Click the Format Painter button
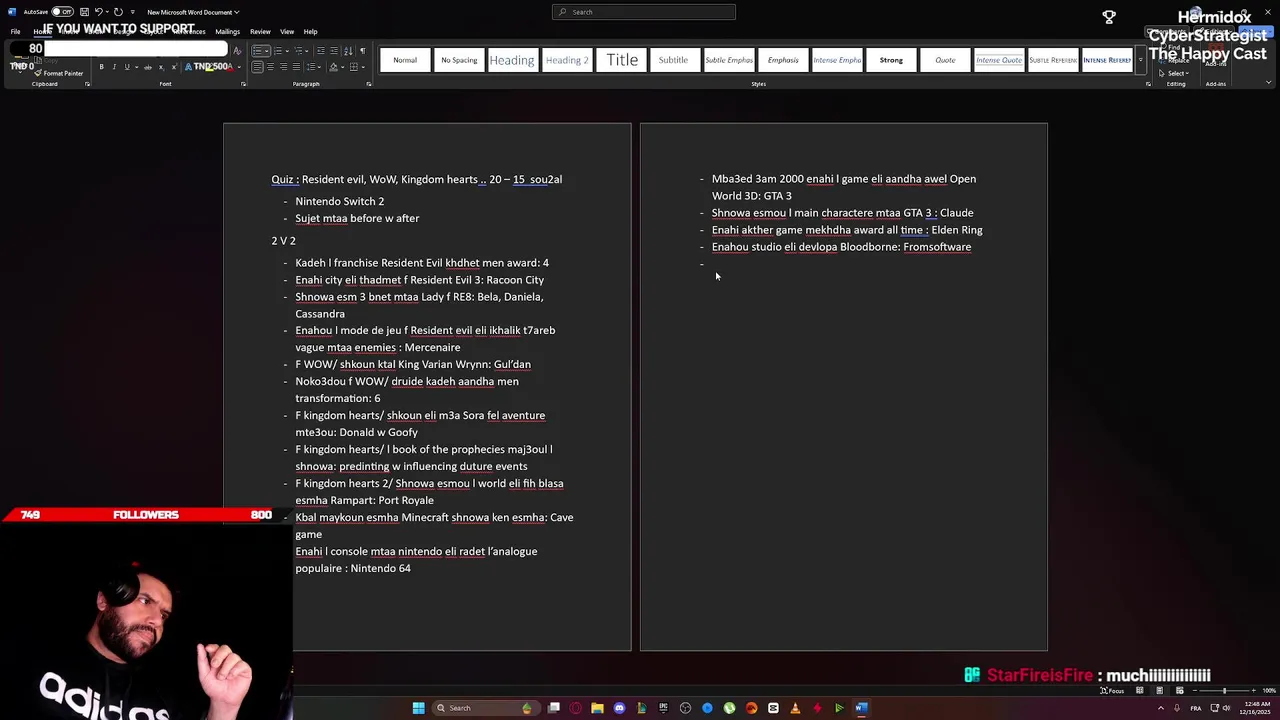Image resolution: width=1280 pixels, height=720 pixels. pos(59,73)
